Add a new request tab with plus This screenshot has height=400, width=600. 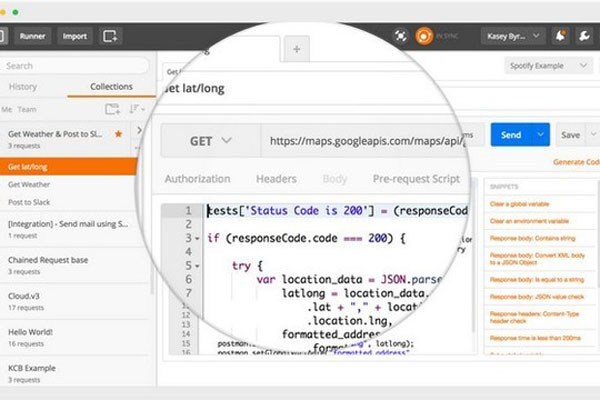pyautogui.click(x=295, y=48)
